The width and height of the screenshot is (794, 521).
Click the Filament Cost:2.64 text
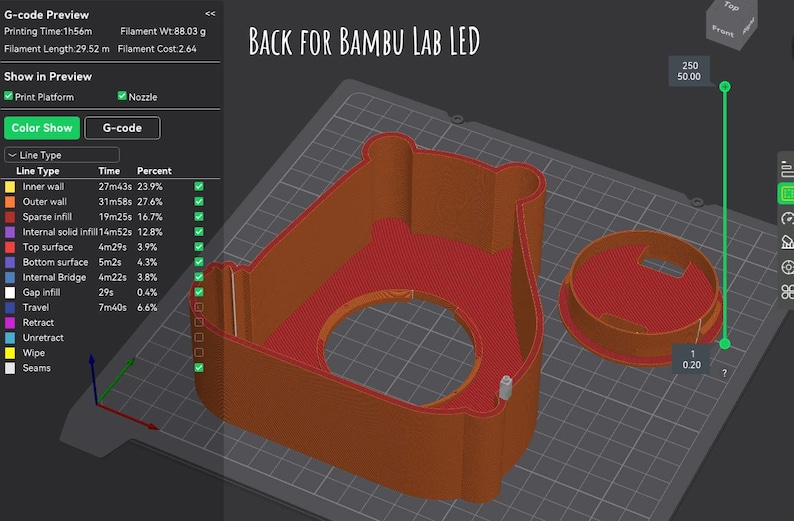click(x=157, y=49)
